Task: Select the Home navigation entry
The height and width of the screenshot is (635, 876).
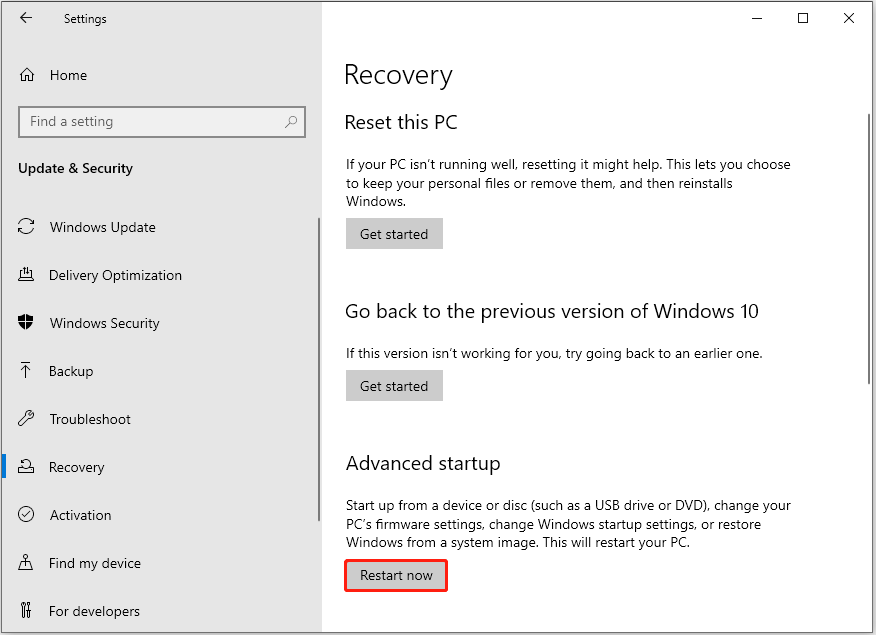Action: tap(68, 74)
